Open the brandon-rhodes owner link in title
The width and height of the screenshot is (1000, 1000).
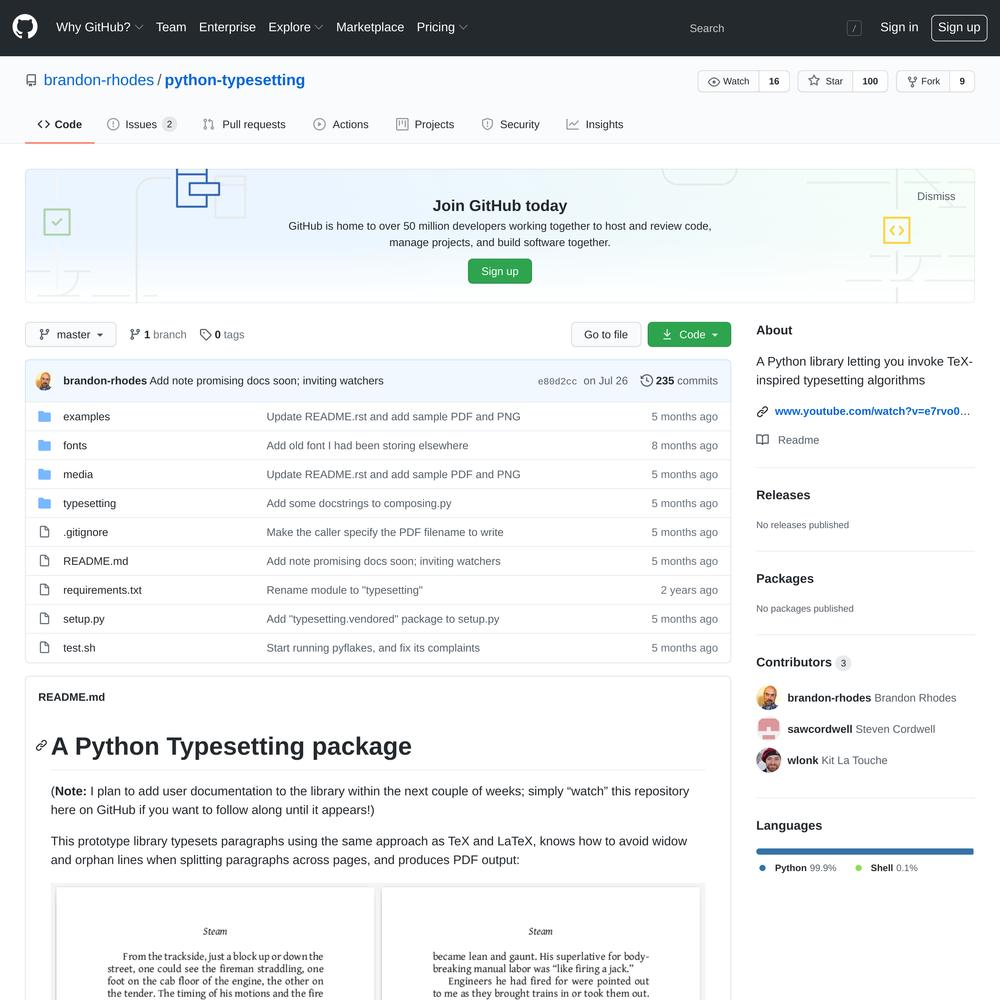click(99, 80)
